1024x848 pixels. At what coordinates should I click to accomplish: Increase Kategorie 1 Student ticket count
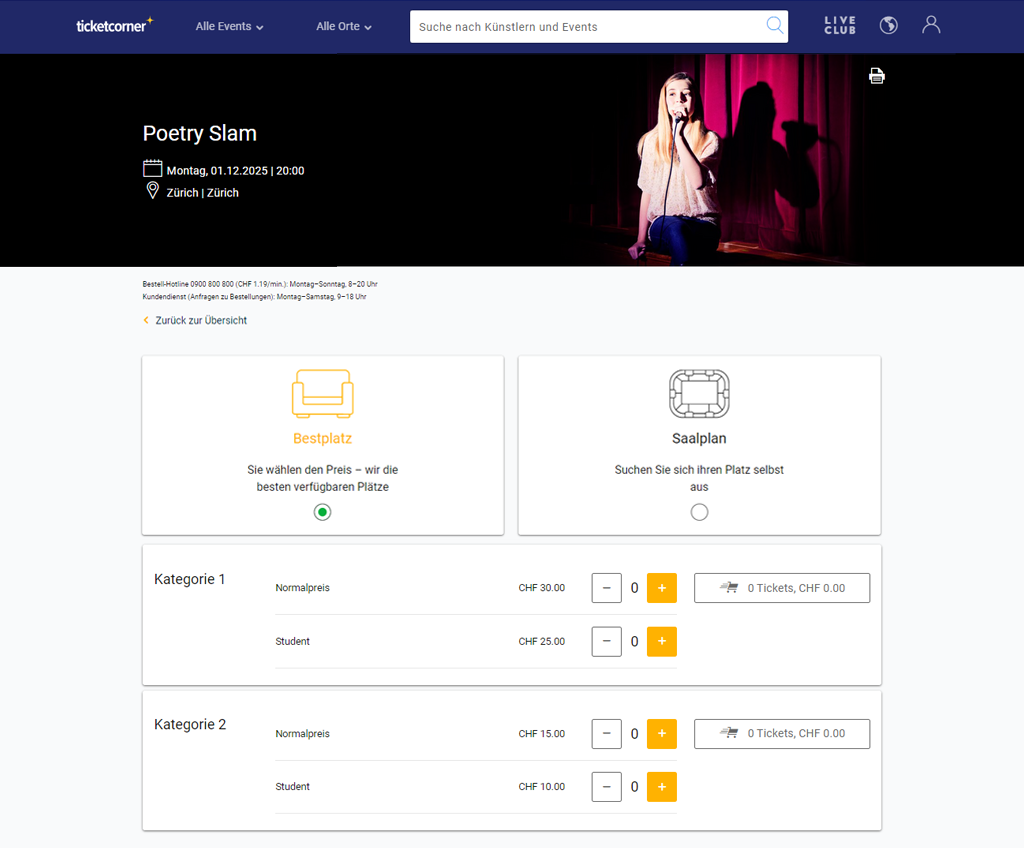[x=662, y=642]
